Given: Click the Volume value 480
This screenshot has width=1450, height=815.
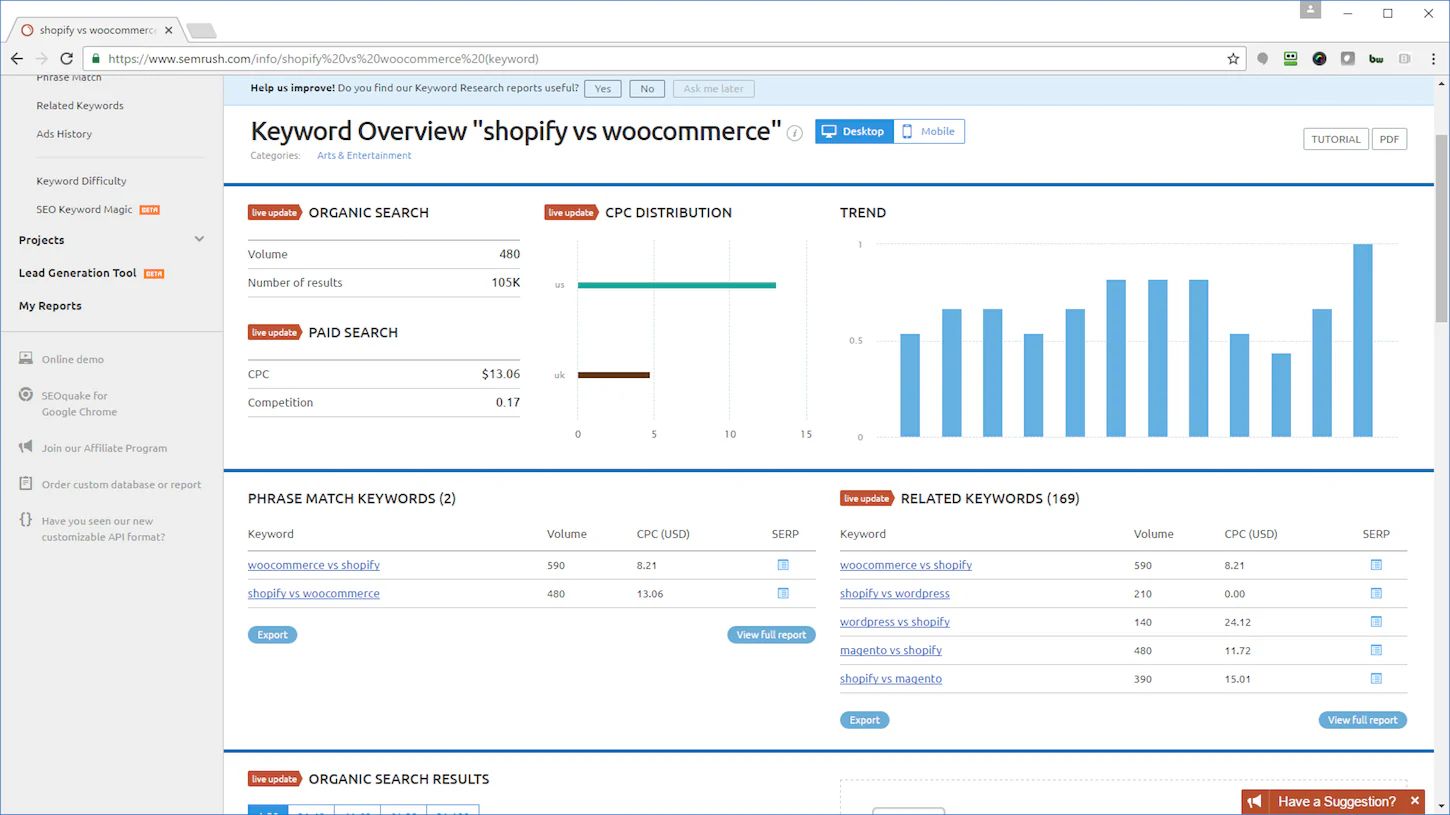Looking at the screenshot, I should tap(509, 254).
